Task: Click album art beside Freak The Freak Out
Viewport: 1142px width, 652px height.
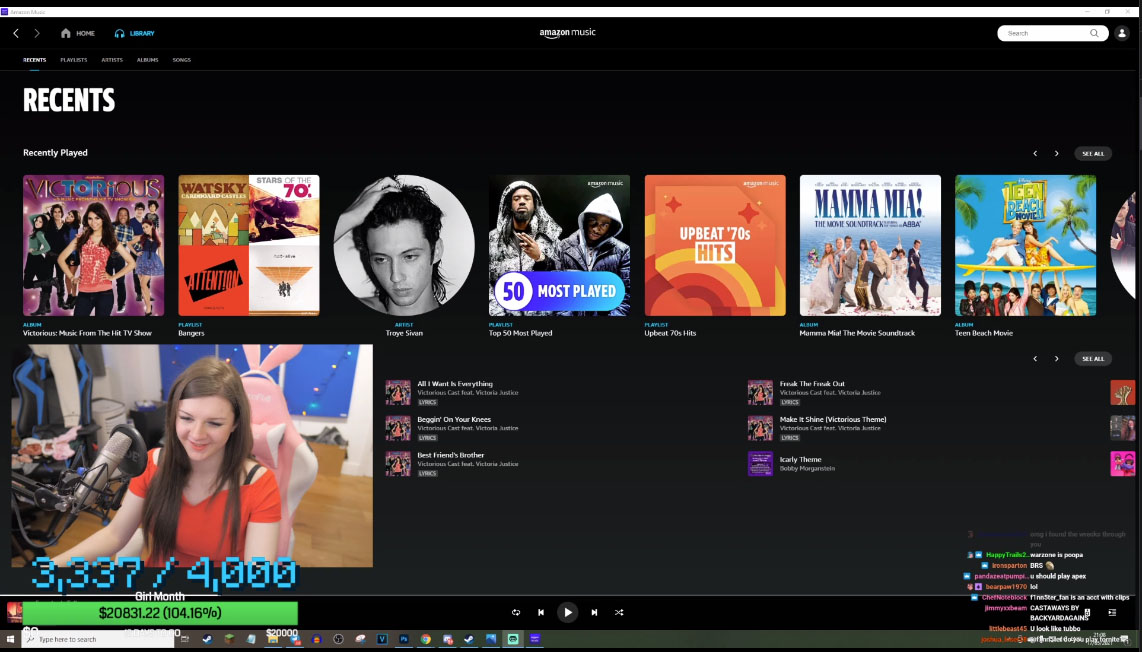Action: point(760,393)
